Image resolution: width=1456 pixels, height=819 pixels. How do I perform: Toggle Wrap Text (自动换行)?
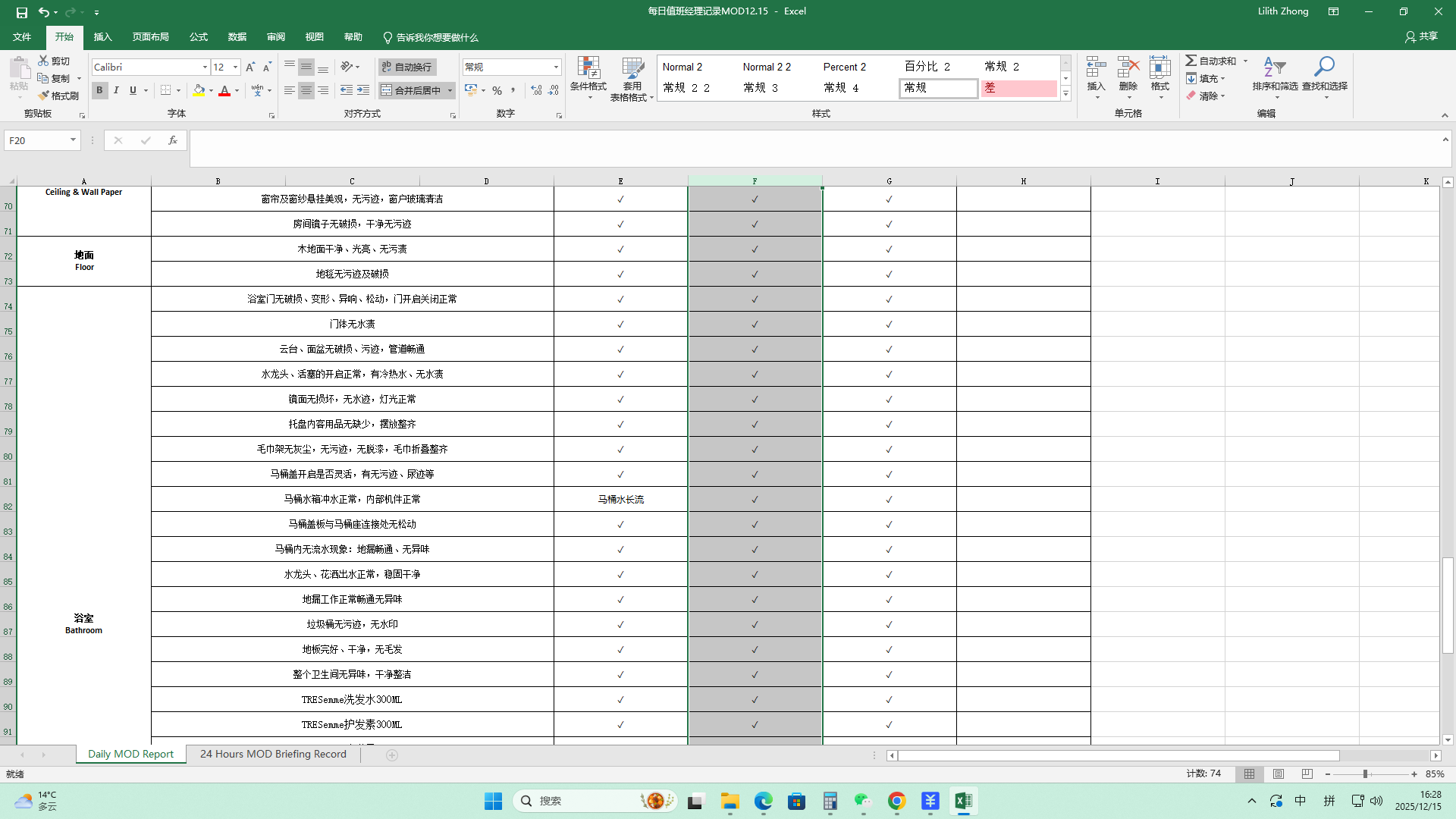406,67
